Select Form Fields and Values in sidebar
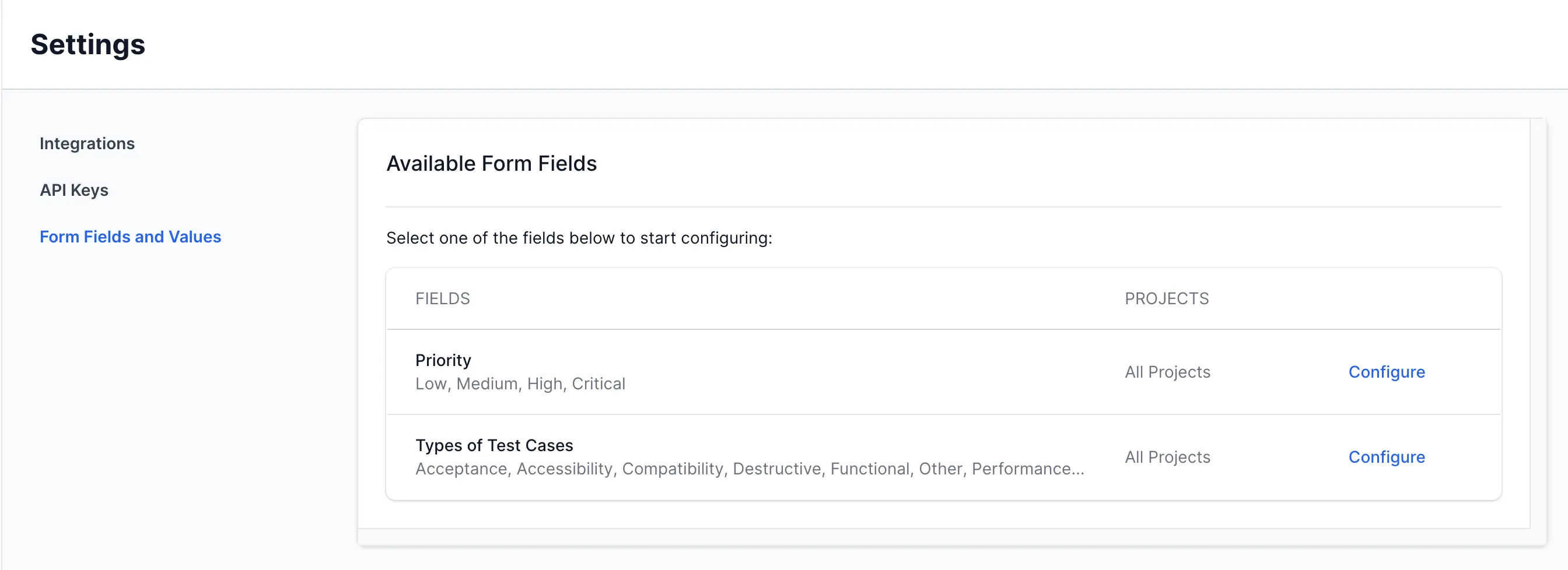The height and width of the screenshot is (570, 1568). [x=130, y=237]
